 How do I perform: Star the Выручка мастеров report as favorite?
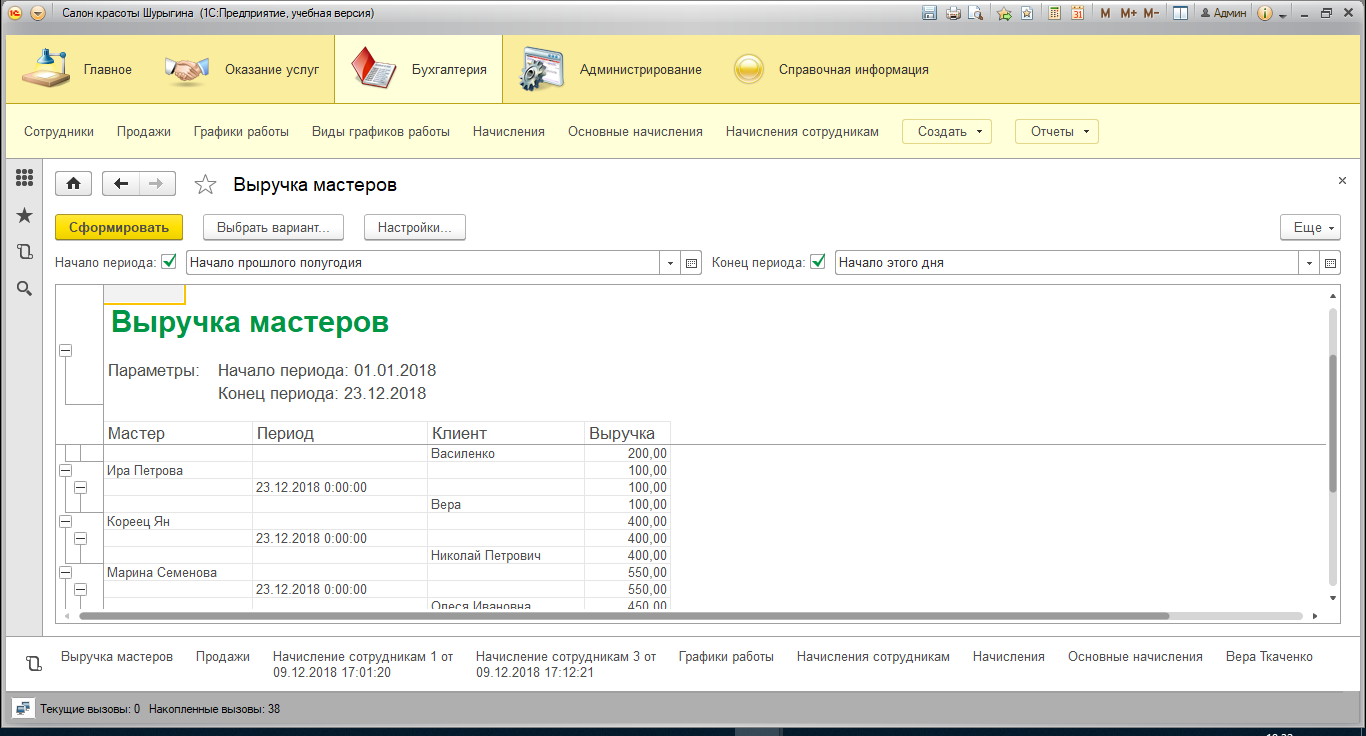click(205, 184)
